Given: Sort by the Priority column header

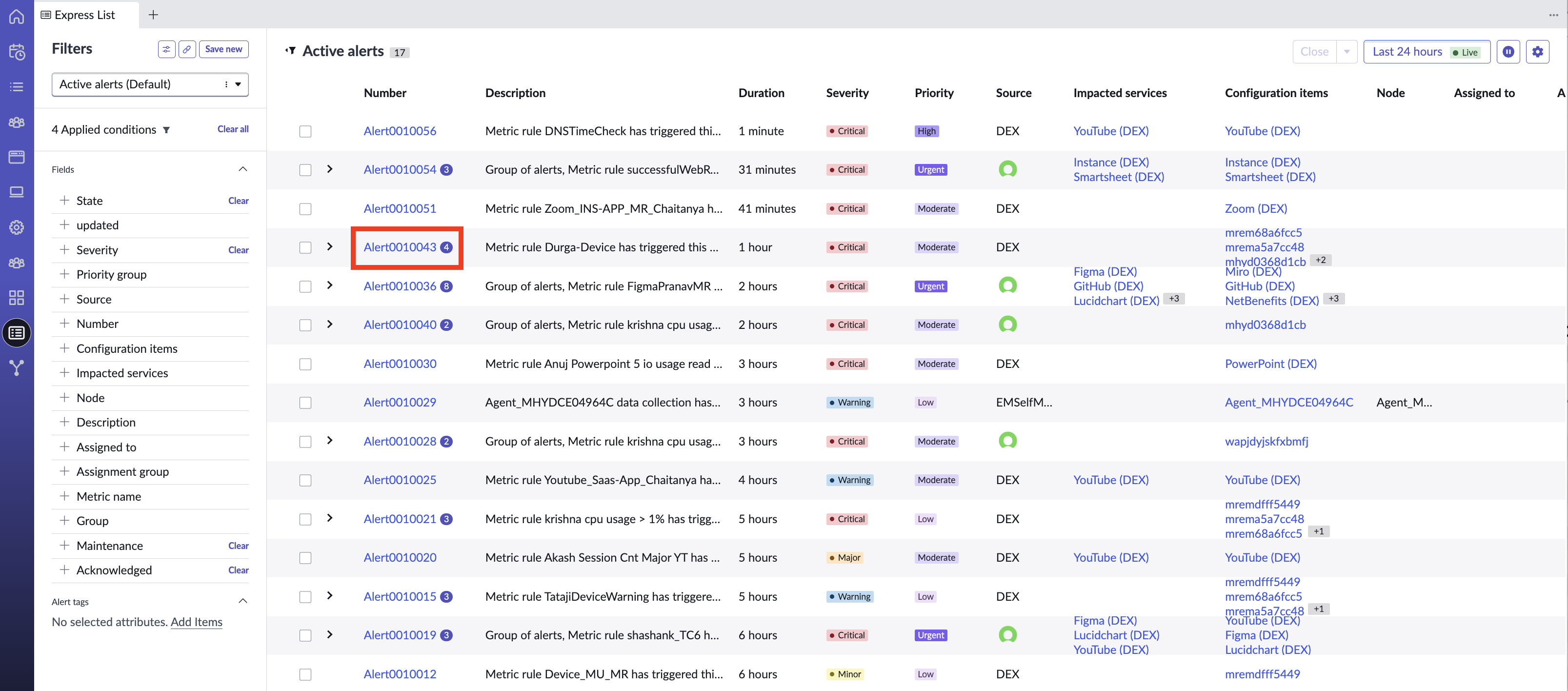Looking at the screenshot, I should (x=934, y=93).
